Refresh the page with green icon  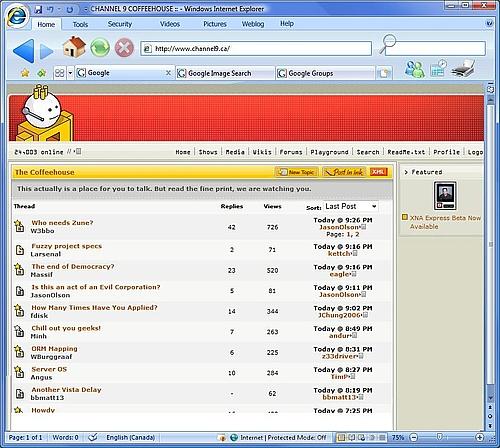point(100,48)
